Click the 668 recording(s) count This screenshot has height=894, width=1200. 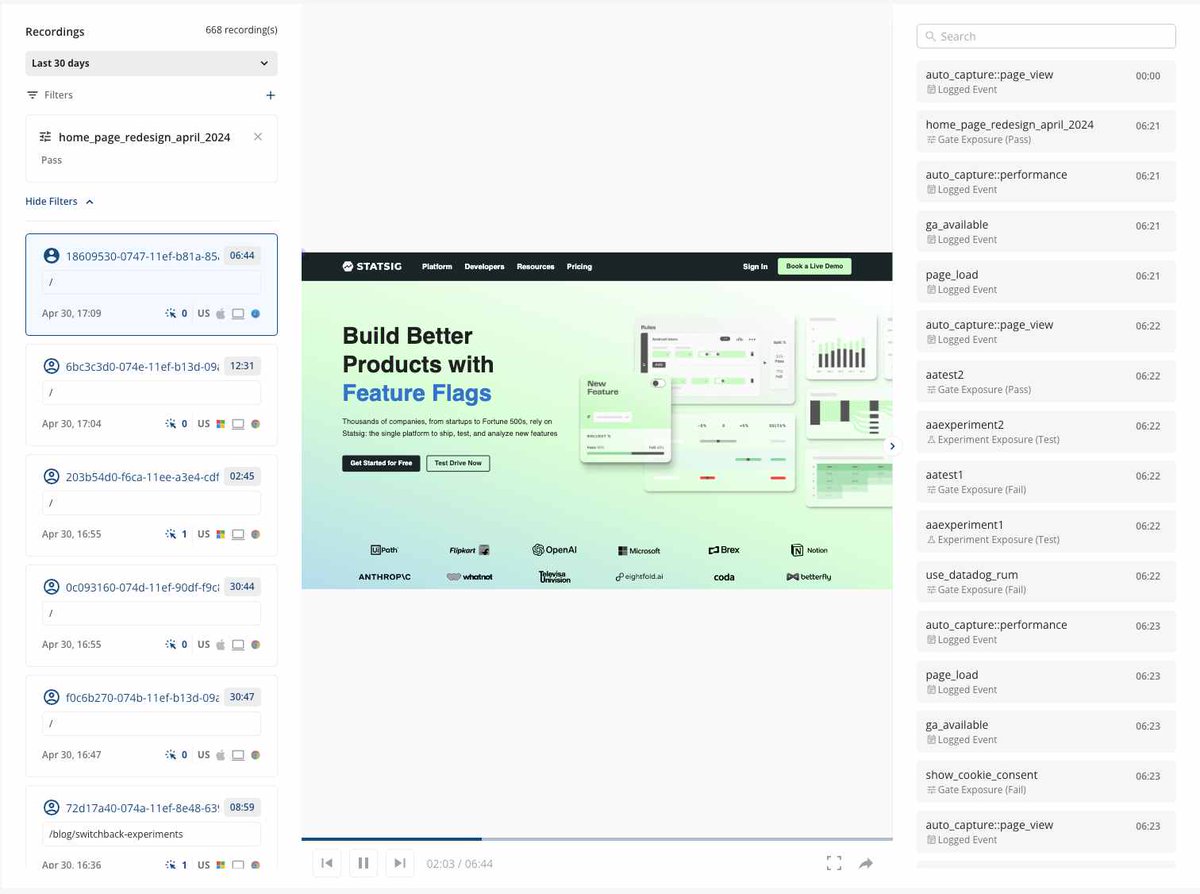click(x=241, y=30)
